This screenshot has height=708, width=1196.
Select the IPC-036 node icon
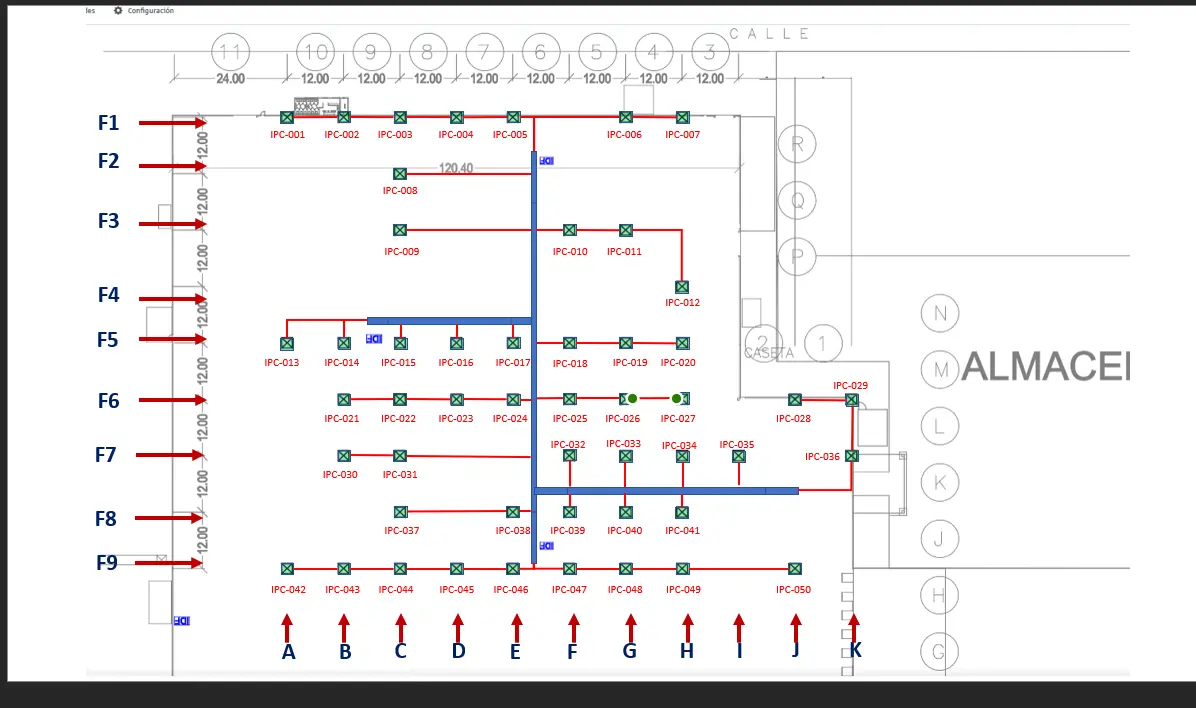(852, 455)
